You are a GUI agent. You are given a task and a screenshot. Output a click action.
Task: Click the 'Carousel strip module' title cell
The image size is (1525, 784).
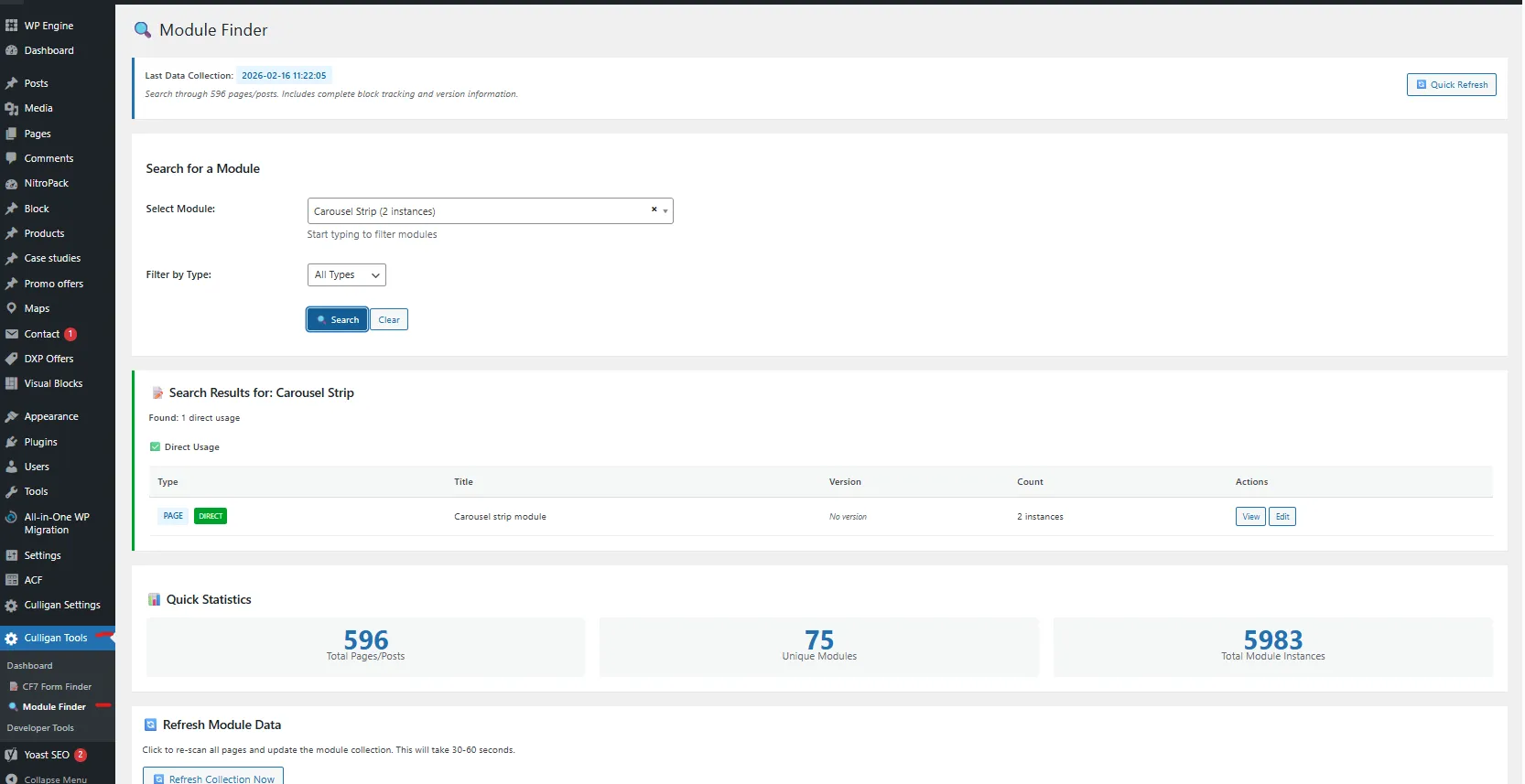500,517
